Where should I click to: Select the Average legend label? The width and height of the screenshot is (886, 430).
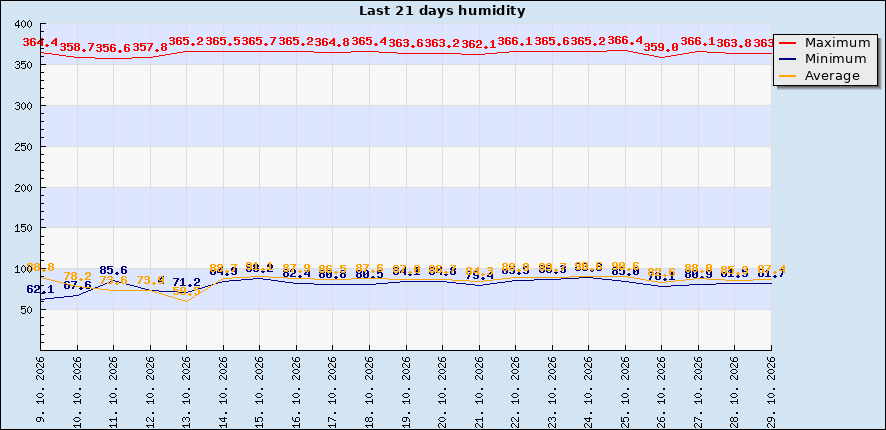coord(832,76)
